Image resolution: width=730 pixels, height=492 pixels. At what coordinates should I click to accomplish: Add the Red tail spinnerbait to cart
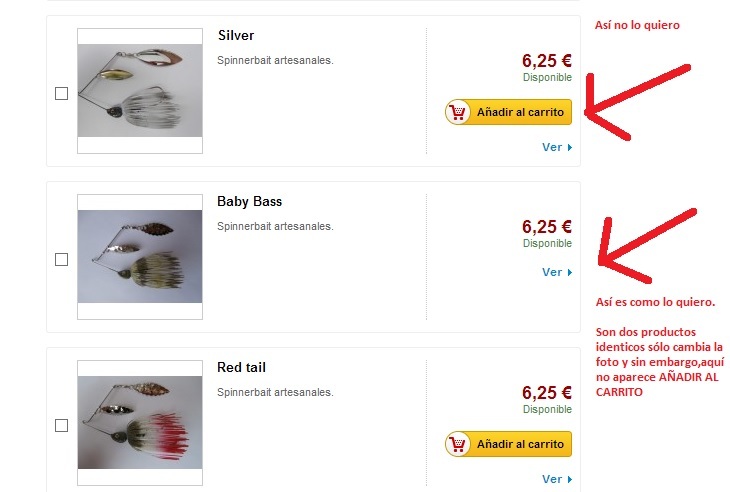[x=508, y=444]
